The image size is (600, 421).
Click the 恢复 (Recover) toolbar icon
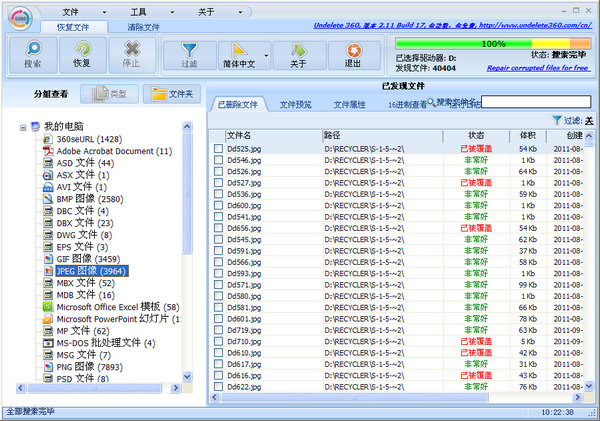pyautogui.click(x=82, y=54)
